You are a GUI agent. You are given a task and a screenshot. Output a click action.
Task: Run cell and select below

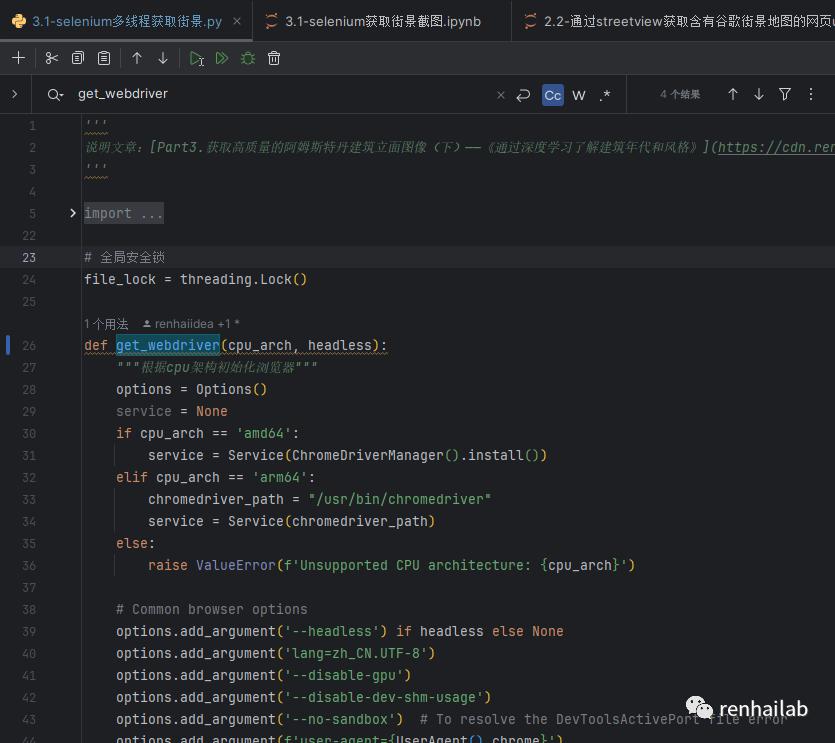click(197, 58)
